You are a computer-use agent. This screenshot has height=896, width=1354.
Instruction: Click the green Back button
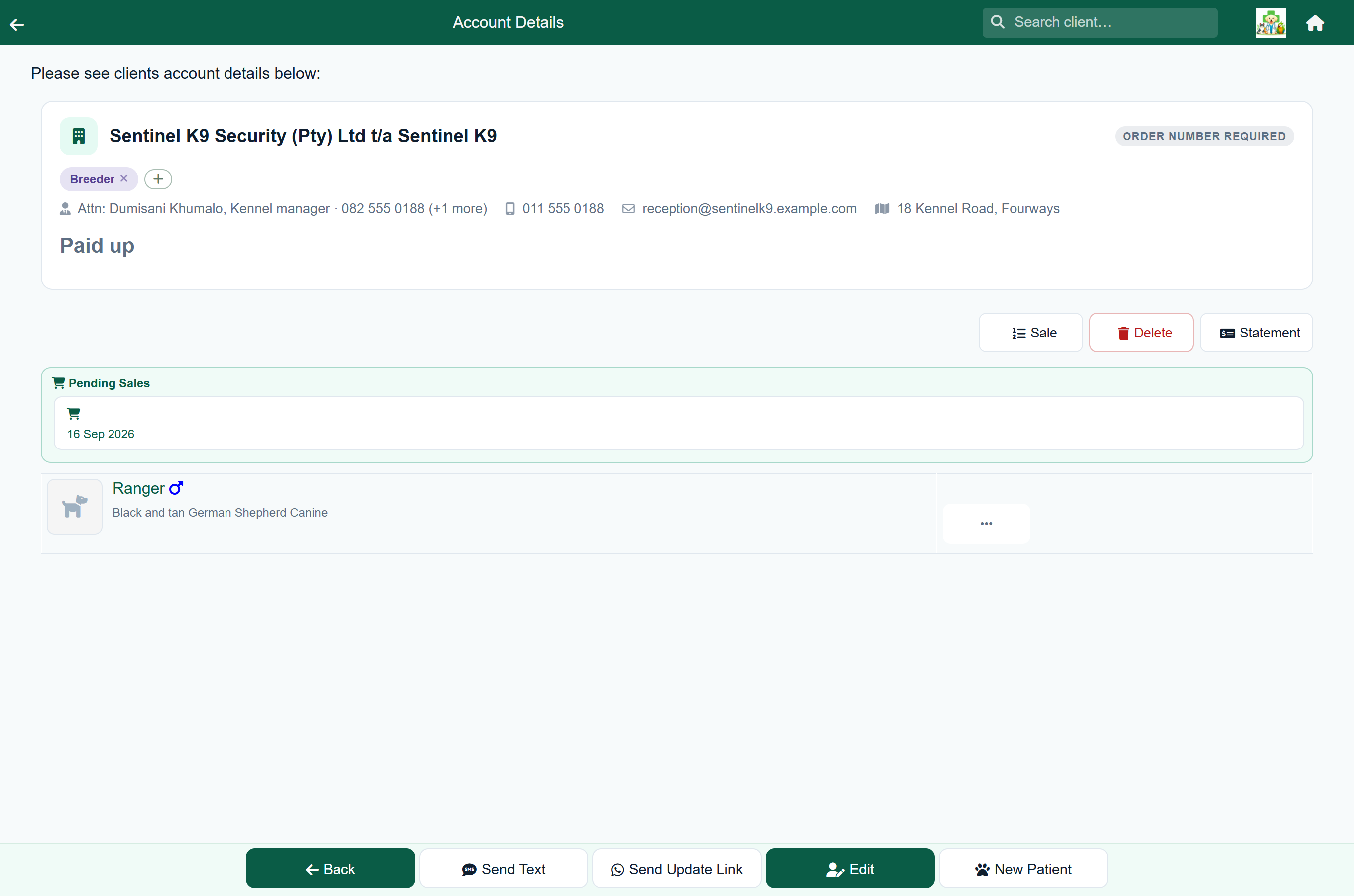coord(330,868)
